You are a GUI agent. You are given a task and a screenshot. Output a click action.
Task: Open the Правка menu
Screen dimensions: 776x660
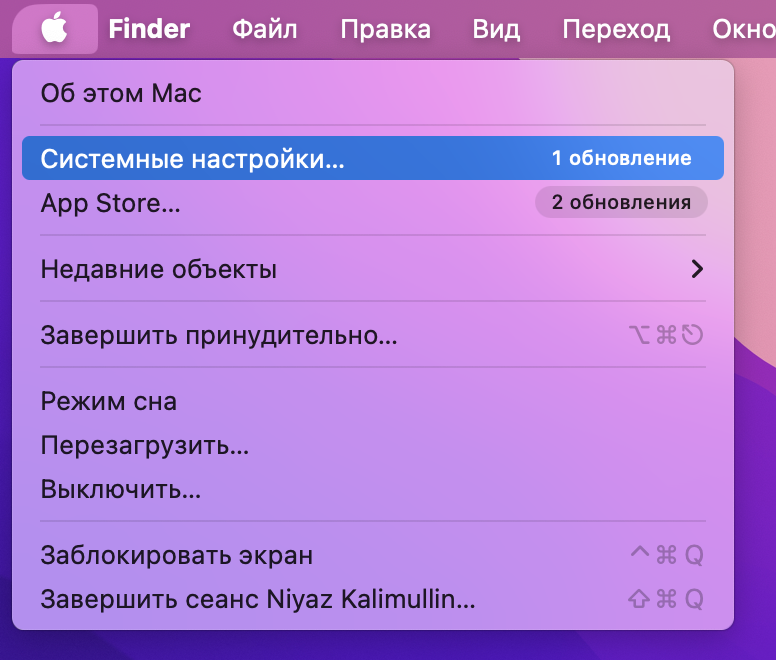pos(386,29)
